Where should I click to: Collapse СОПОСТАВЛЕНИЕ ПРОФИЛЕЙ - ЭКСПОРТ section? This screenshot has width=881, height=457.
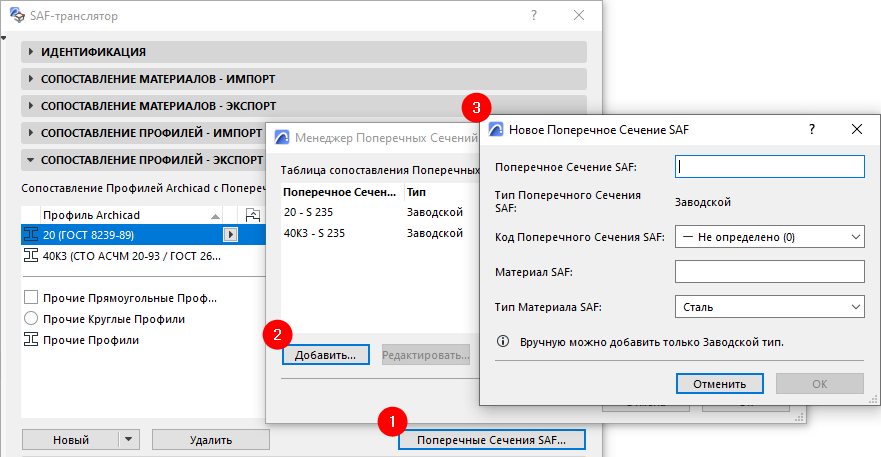tap(143, 160)
